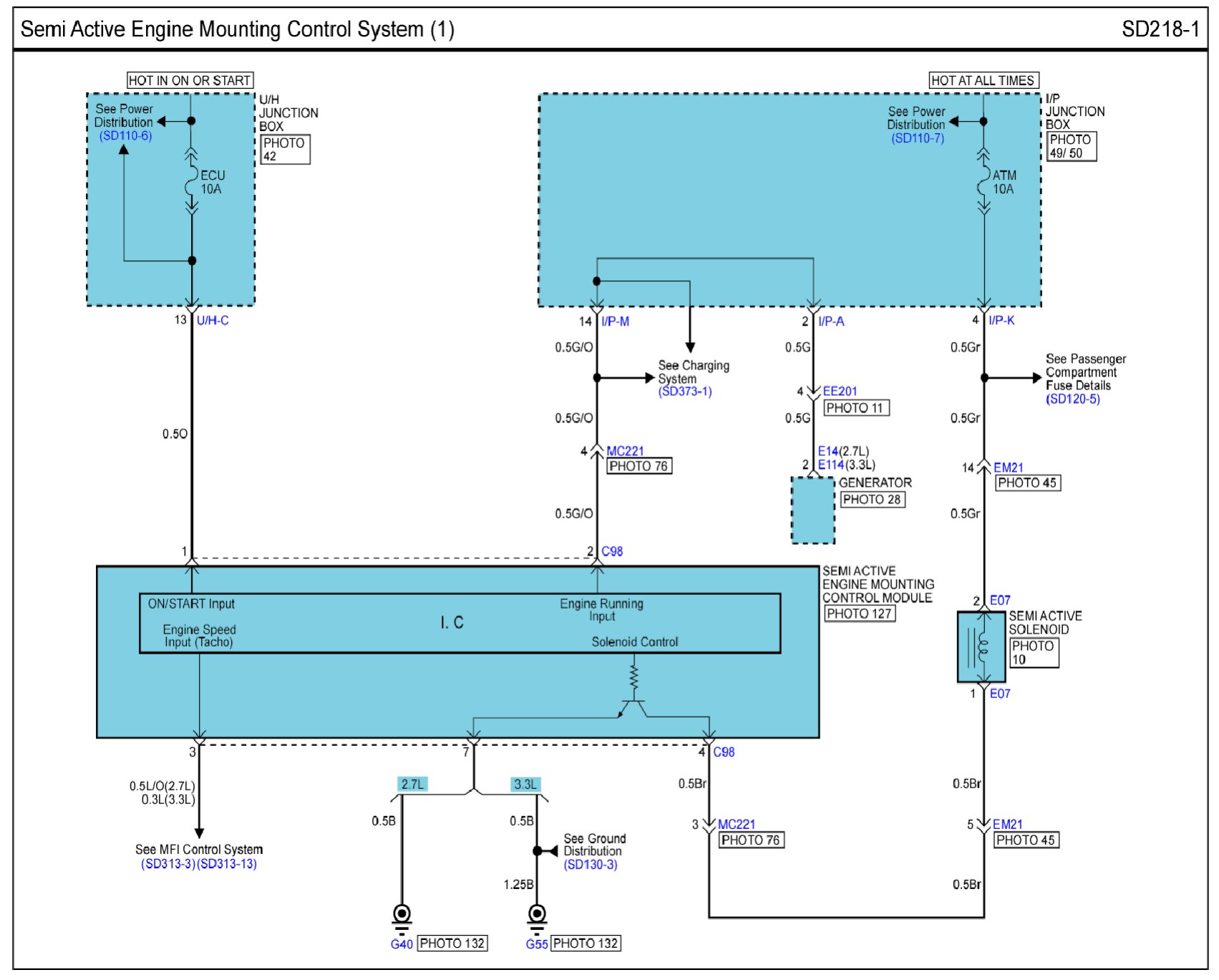Click the G55 ground symbol
Viewport: 1219px width, 980px height.
(537, 917)
